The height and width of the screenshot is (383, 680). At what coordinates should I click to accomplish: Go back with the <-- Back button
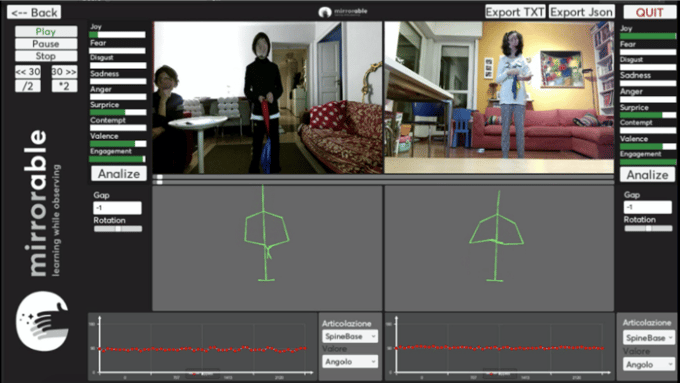point(34,12)
